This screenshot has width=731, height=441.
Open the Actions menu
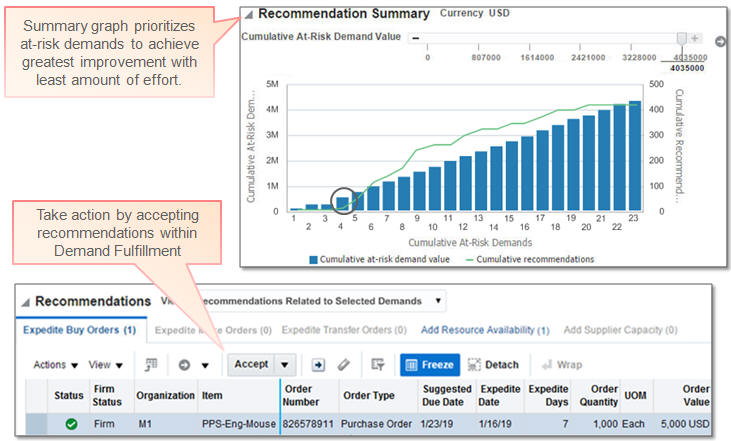point(54,365)
